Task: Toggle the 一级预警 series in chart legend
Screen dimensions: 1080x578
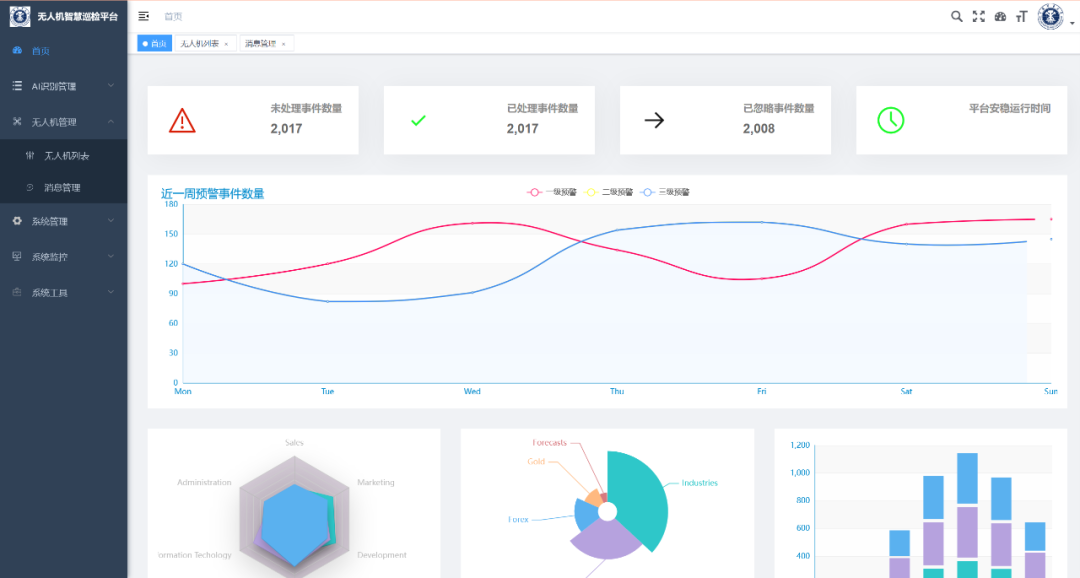Action: click(552, 192)
